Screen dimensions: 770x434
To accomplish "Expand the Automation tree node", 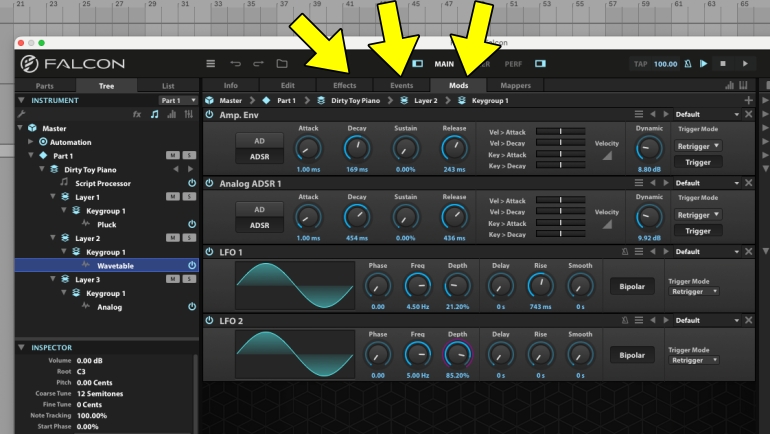I will click(x=30, y=141).
